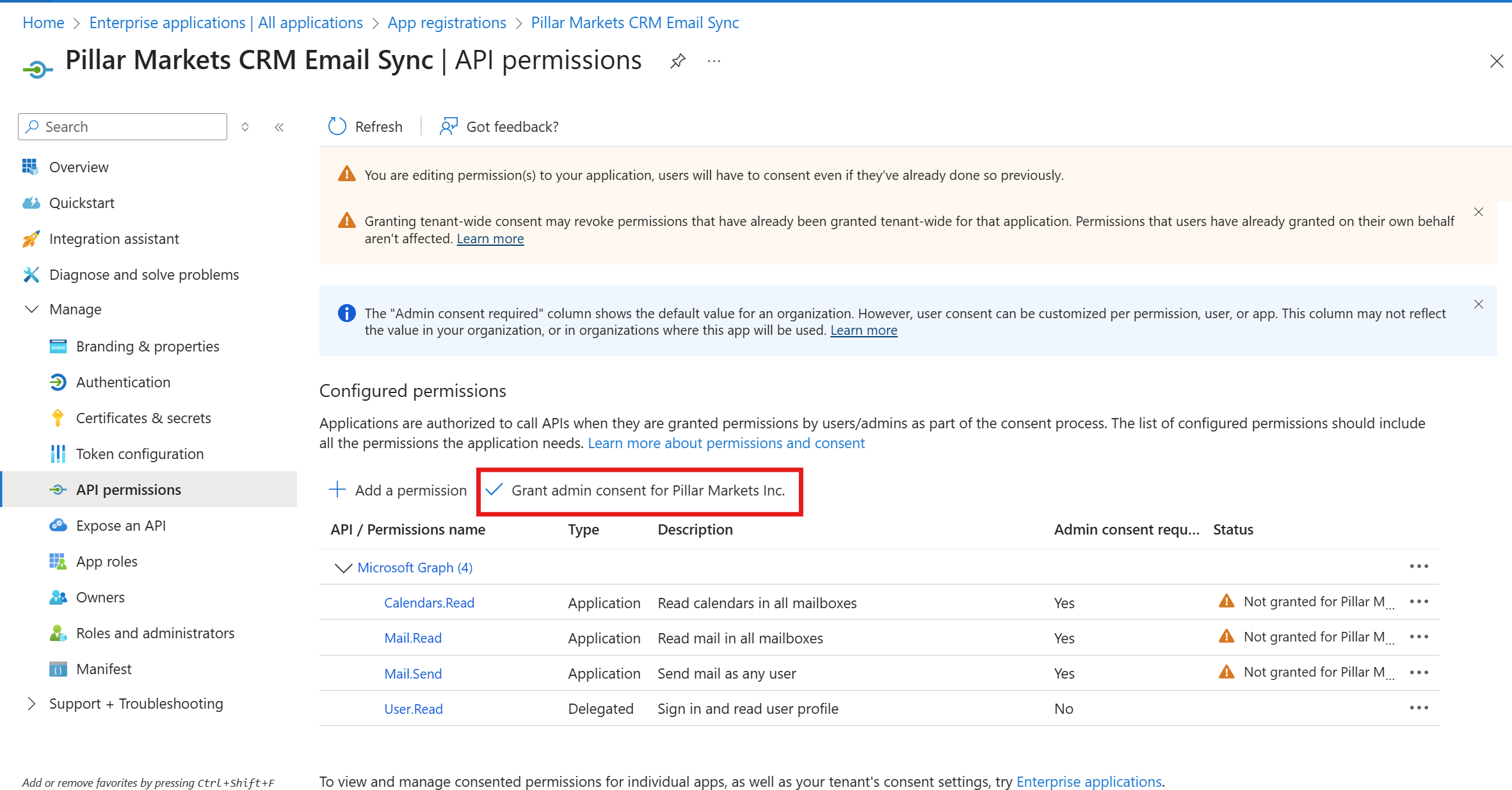Open Learn more about permissions and consent

tap(726, 443)
